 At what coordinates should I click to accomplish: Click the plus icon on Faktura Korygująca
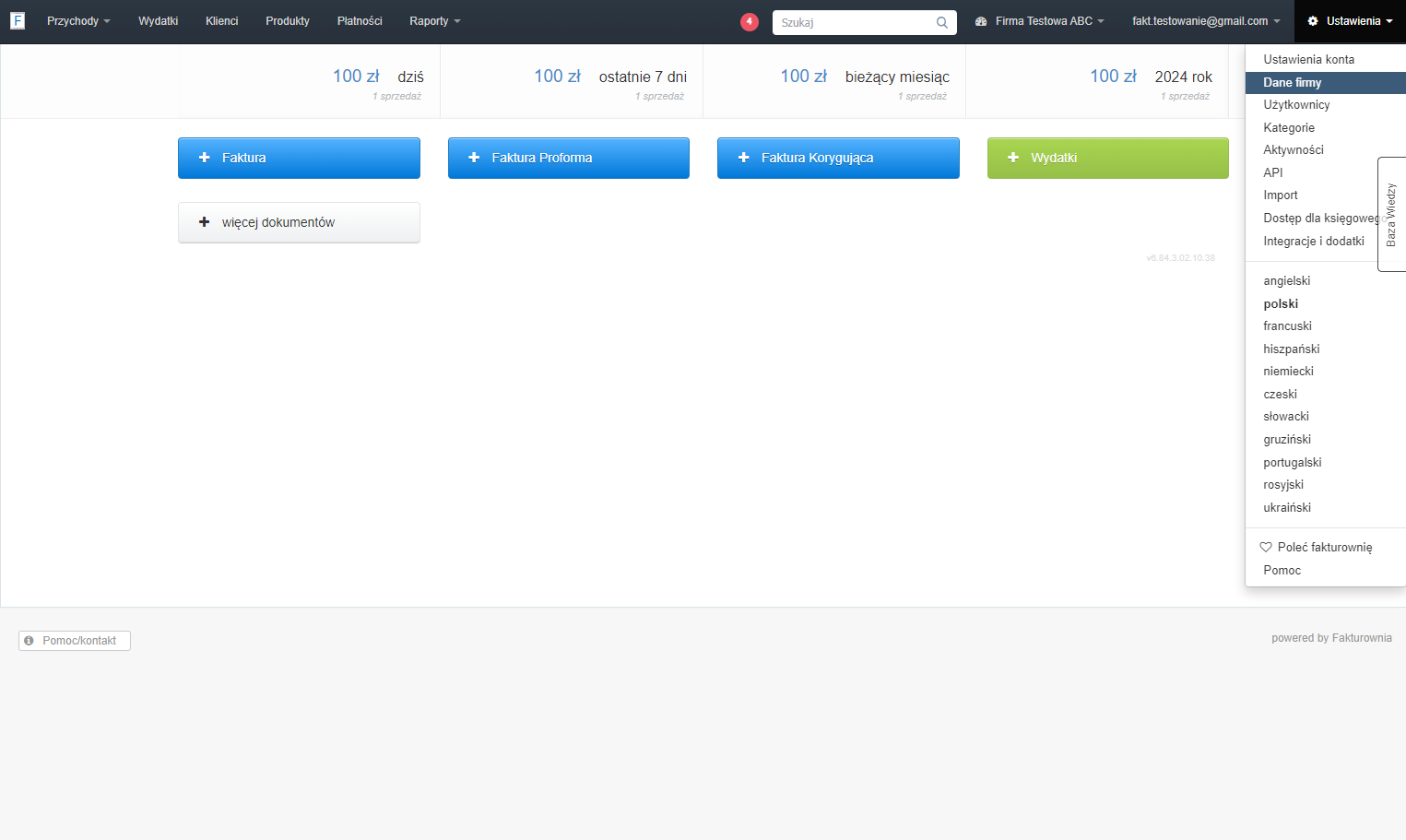coord(744,158)
